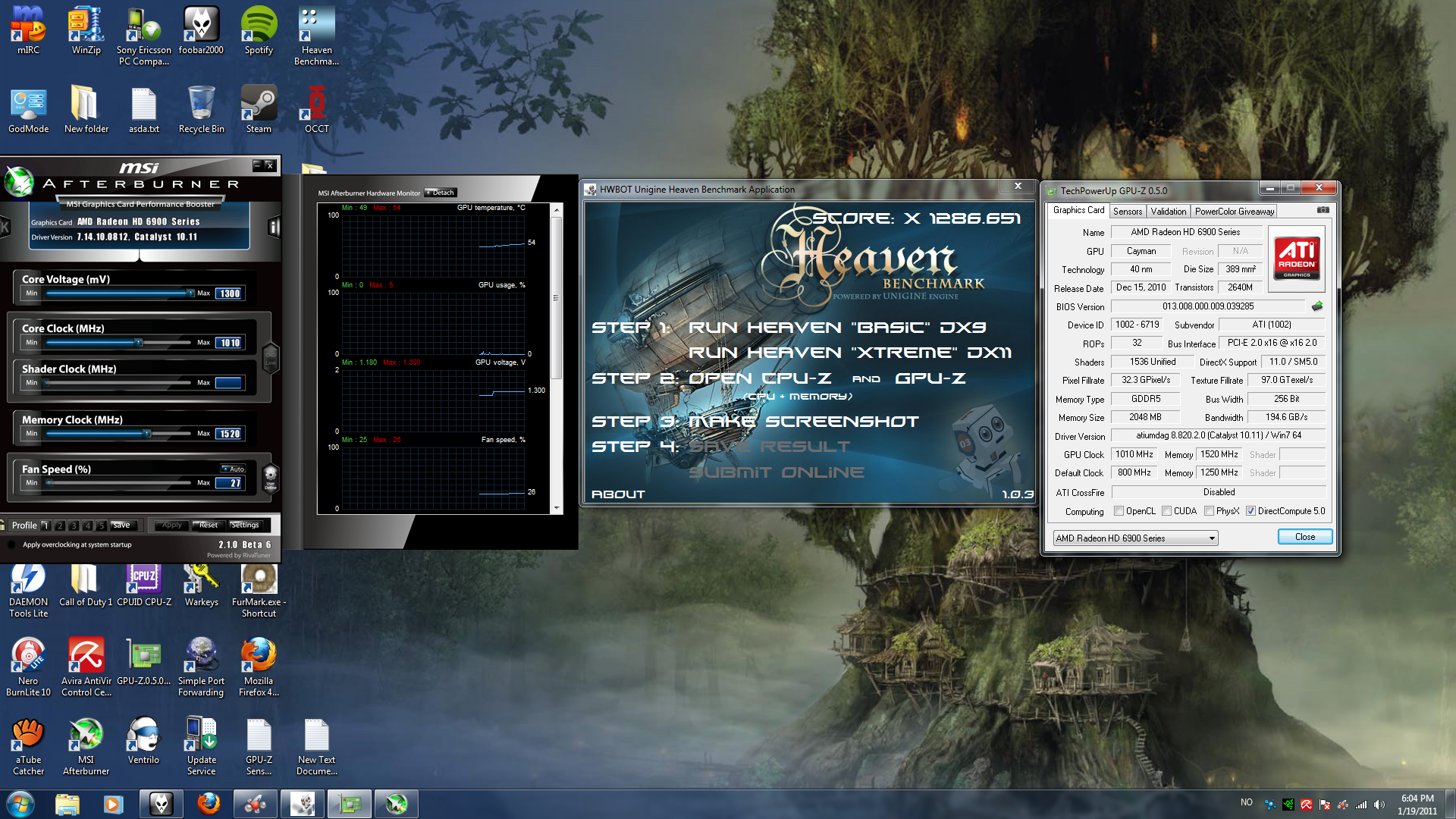Open GodMode desktop icon
The width and height of the screenshot is (1456, 819).
point(28,110)
